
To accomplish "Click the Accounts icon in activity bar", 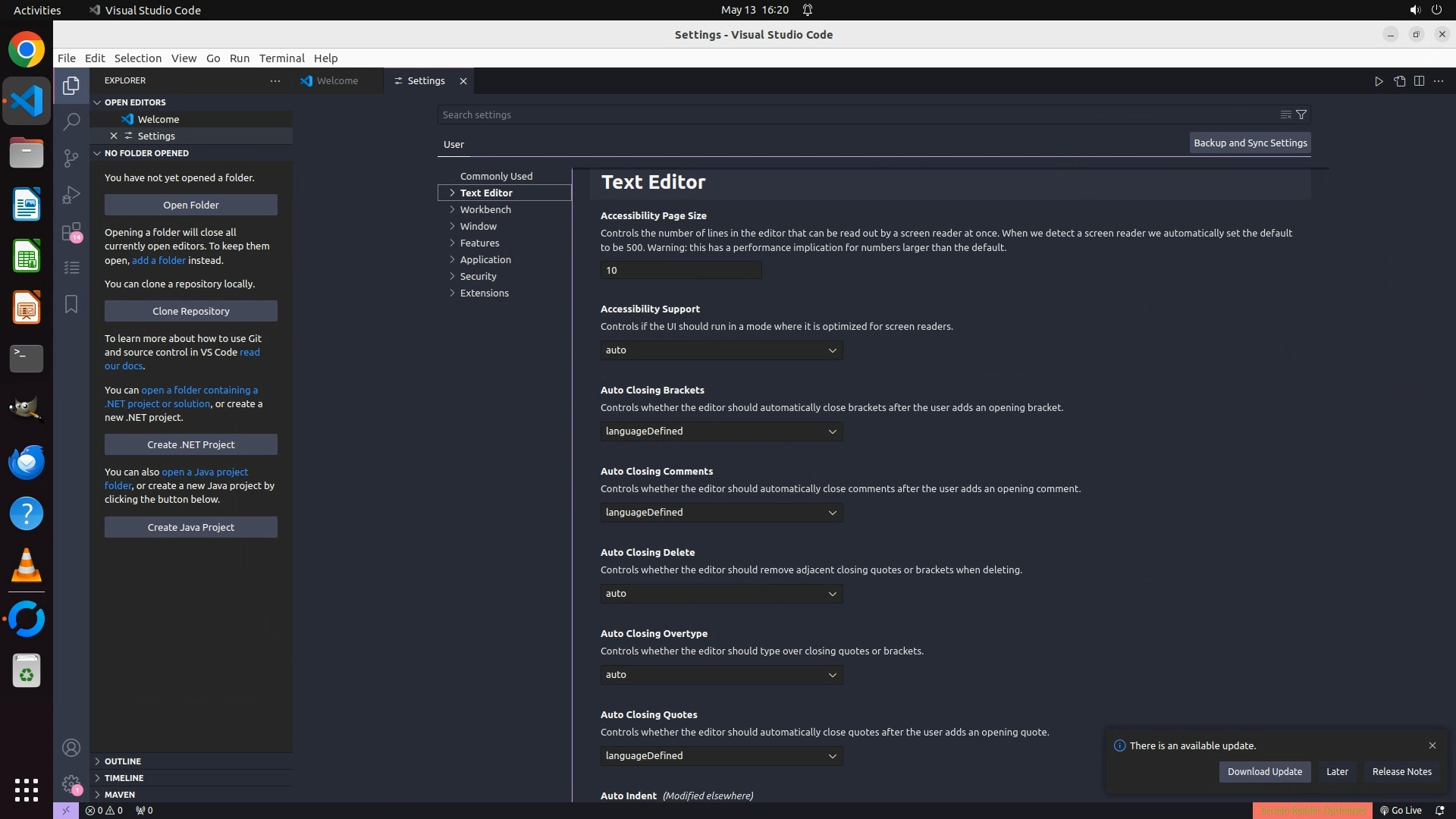I will point(71,748).
